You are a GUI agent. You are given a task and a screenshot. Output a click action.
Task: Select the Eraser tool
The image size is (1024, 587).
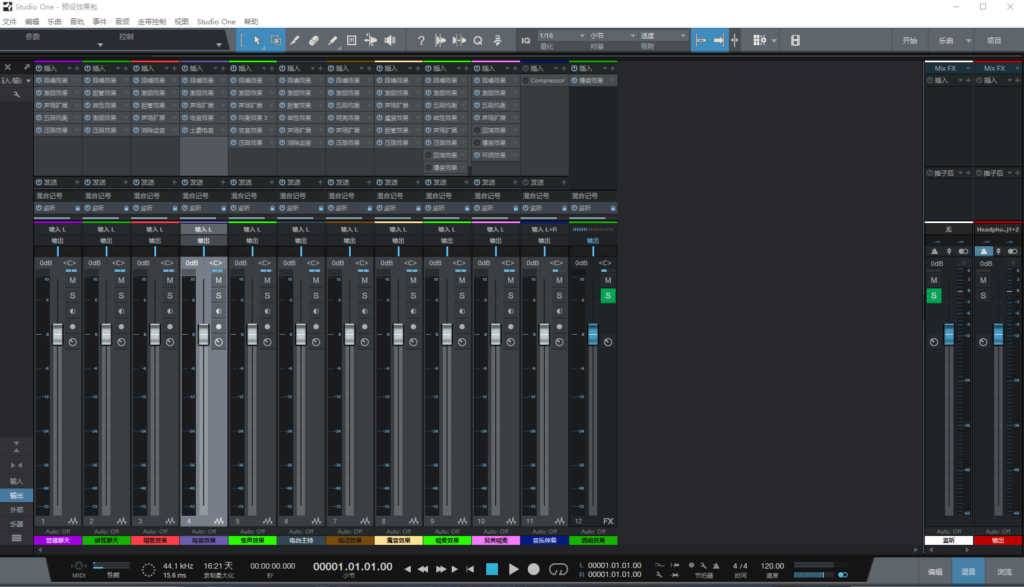[315, 40]
